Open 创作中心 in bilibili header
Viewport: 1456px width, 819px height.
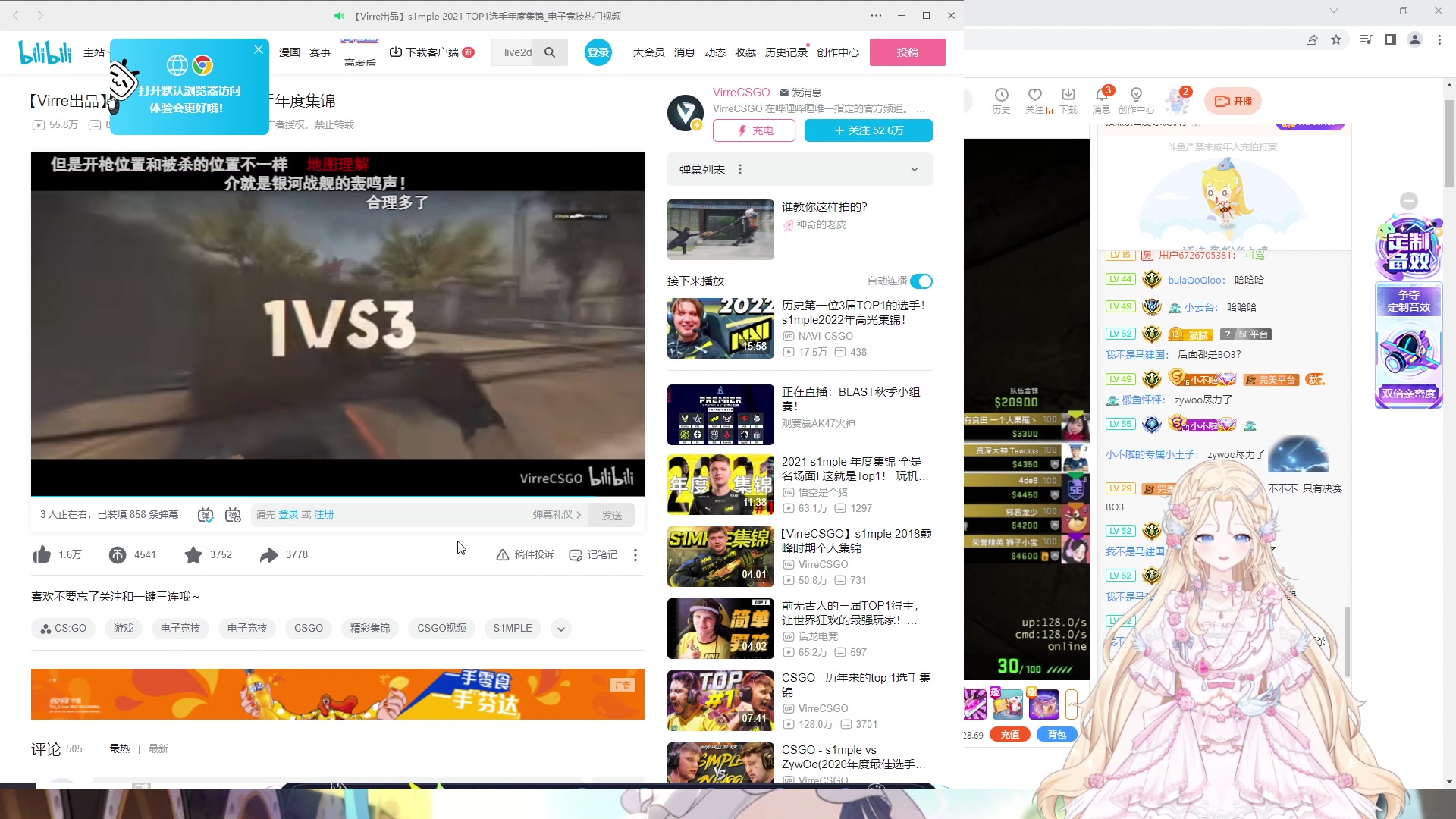click(838, 52)
